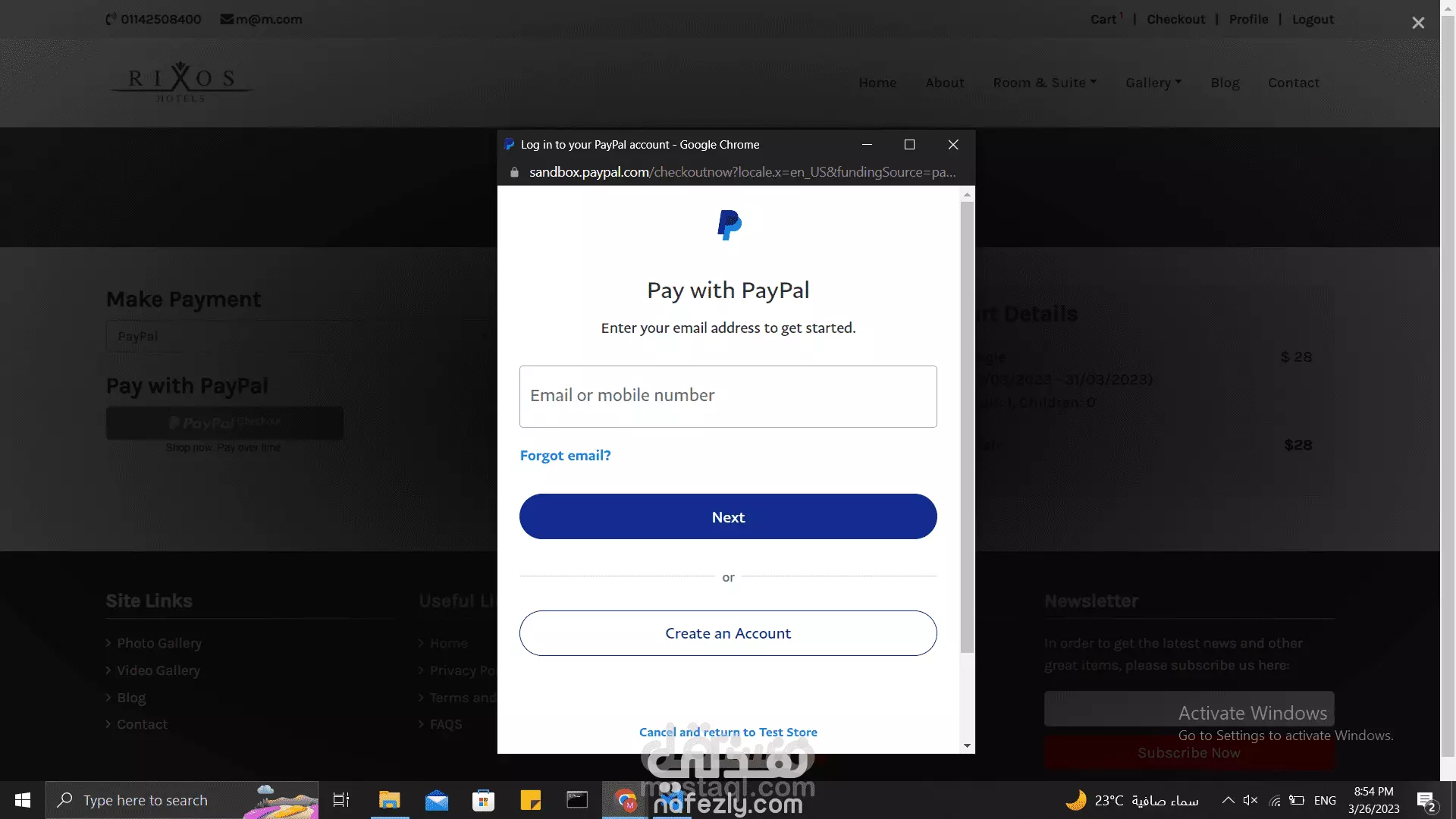Screen dimensions: 1456x819
Task: Go to Home in site navigation
Action: coord(877,83)
